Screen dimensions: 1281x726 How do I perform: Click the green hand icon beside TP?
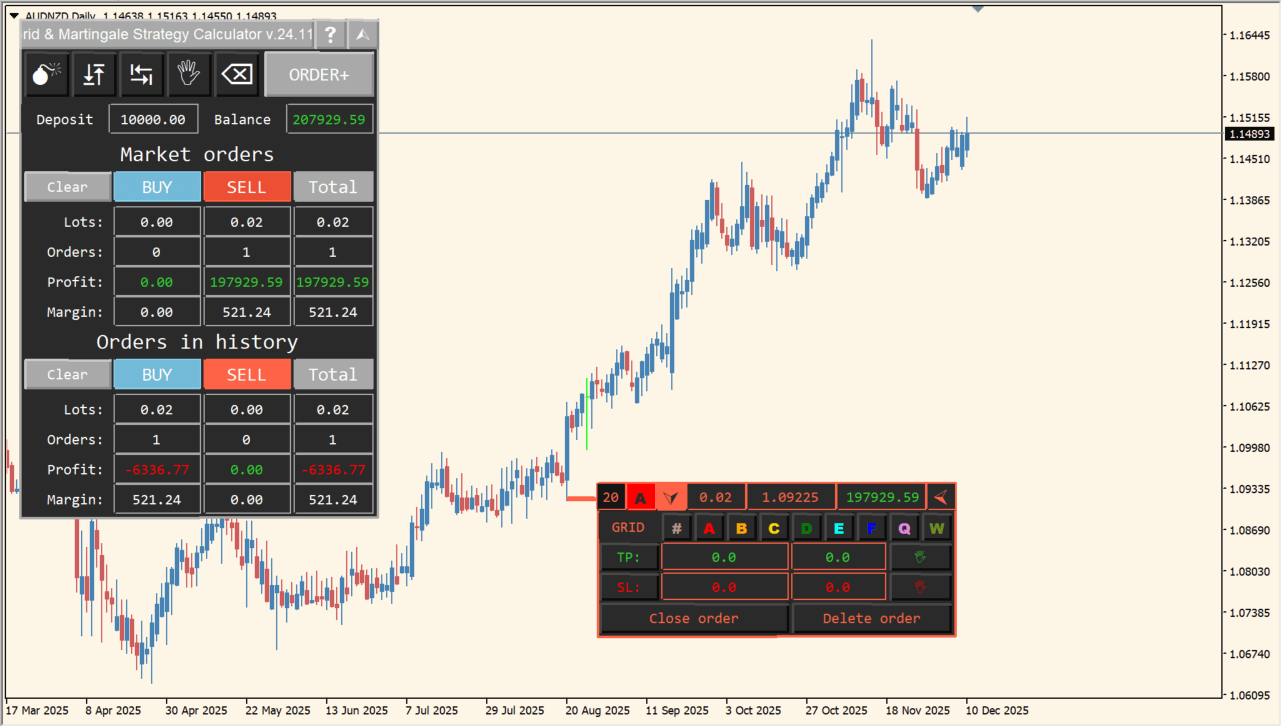click(920, 557)
